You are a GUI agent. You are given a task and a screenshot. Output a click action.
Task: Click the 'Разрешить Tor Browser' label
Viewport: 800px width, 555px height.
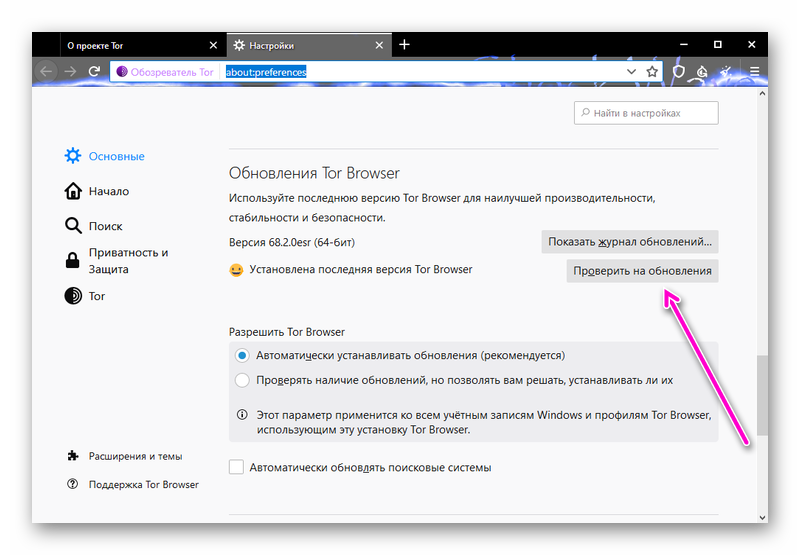[287, 332]
